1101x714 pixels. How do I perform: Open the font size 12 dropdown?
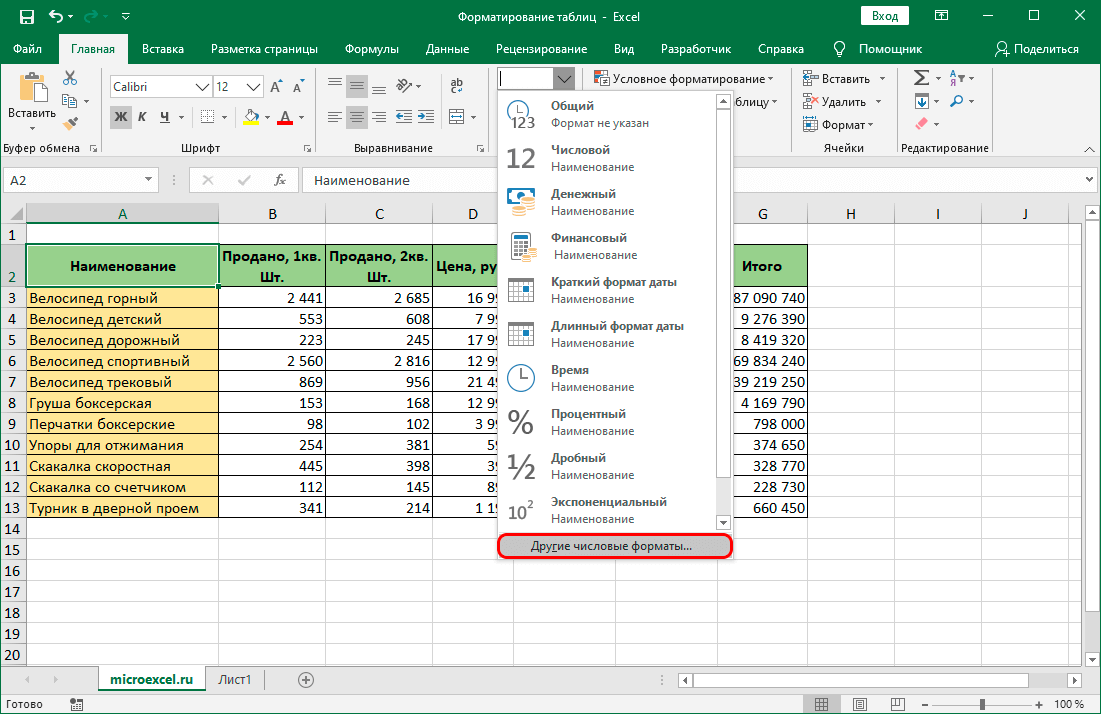(254, 86)
